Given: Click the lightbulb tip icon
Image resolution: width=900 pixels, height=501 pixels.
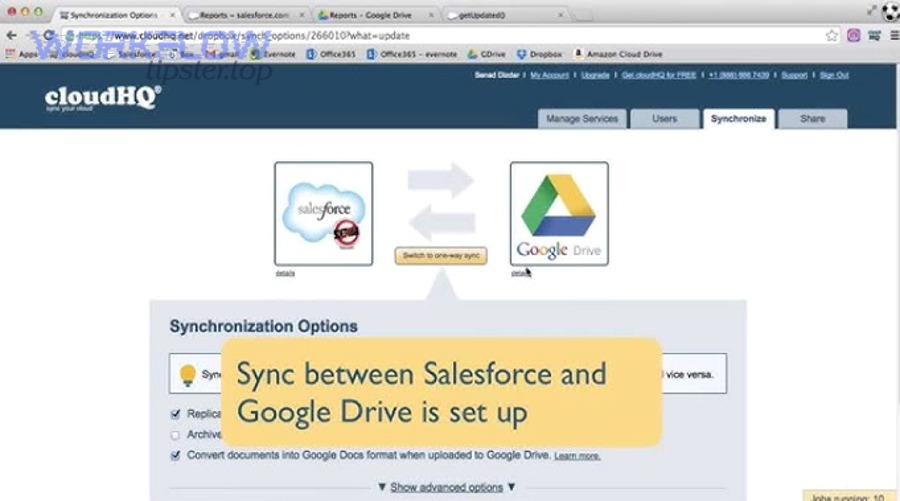Looking at the screenshot, I should 188,375.
